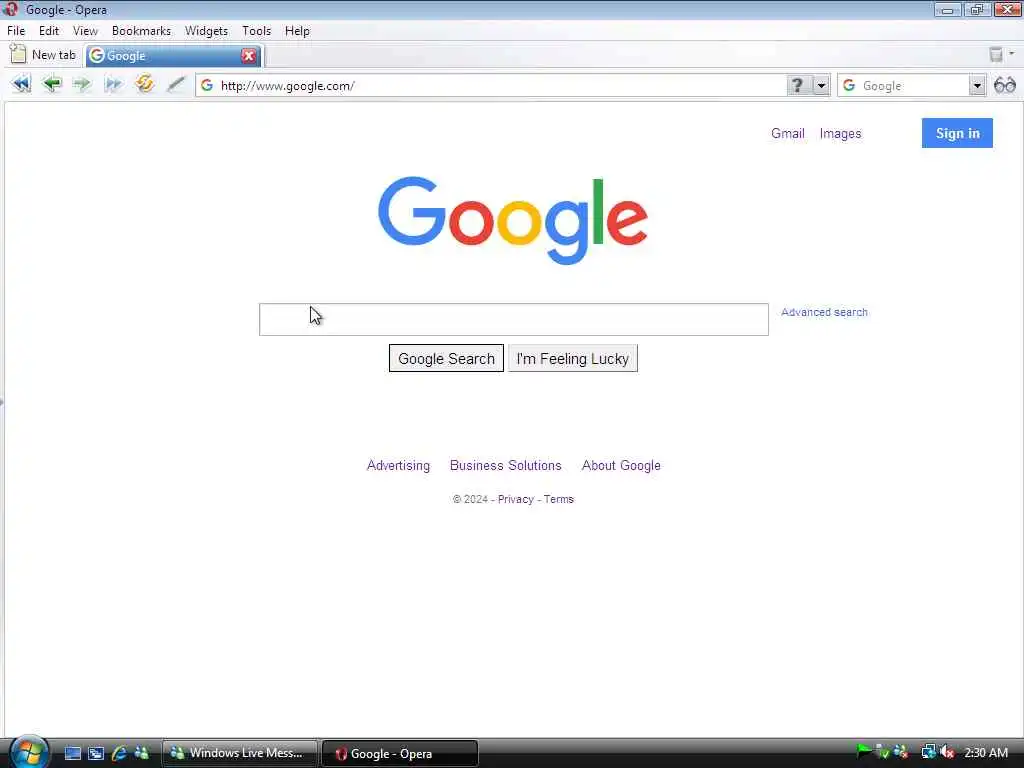Image resolution: width=1024 pixels, height=768 pixels.
Task: Open the Edit menu
Action: click(48, 31)
